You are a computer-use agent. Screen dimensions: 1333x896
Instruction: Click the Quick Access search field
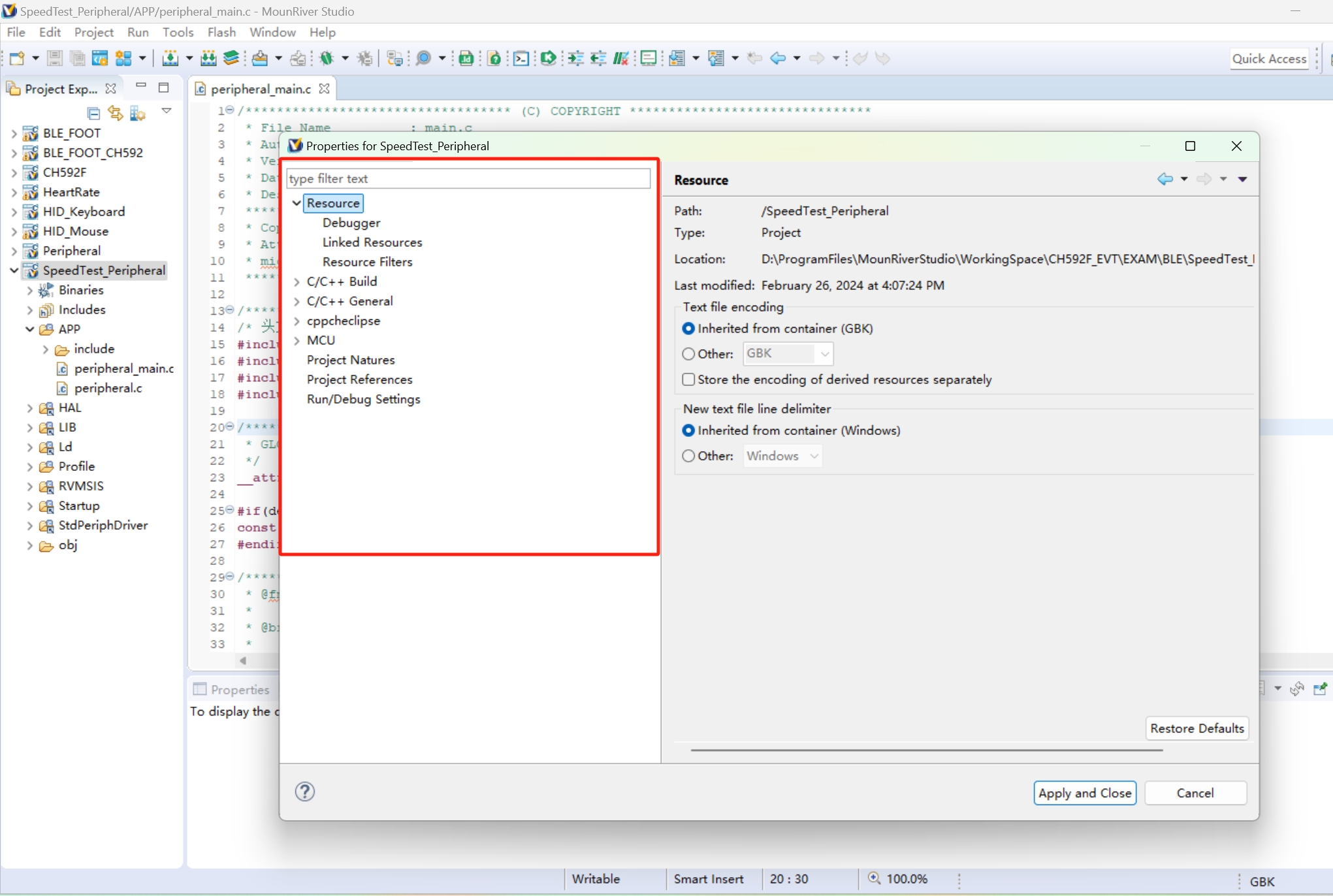1269,58
